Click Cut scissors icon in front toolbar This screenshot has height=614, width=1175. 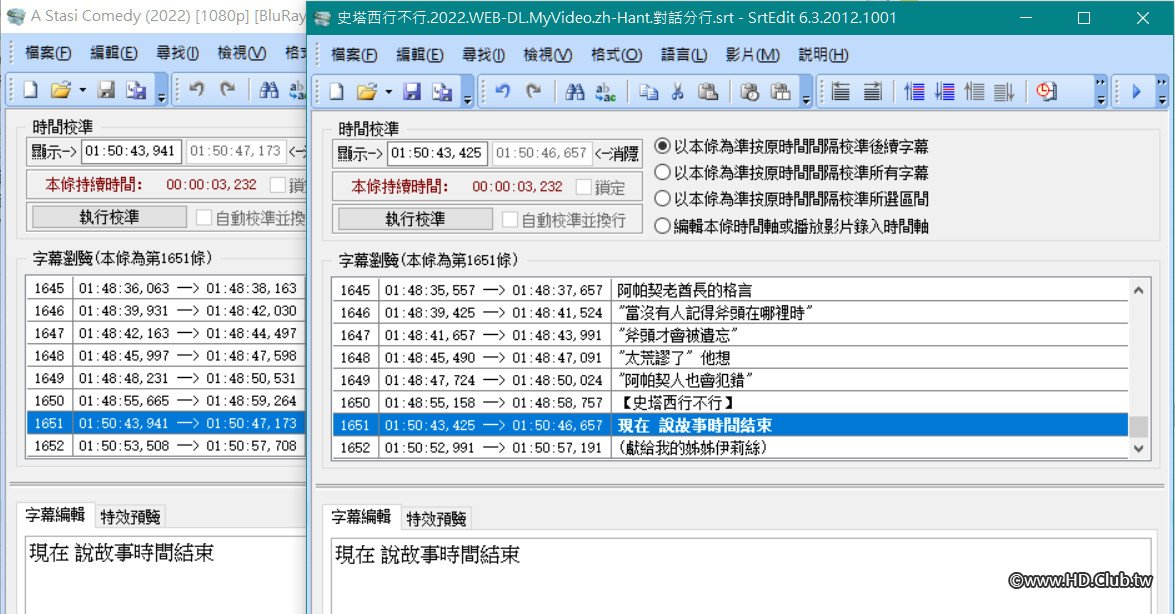click(677, 91)
